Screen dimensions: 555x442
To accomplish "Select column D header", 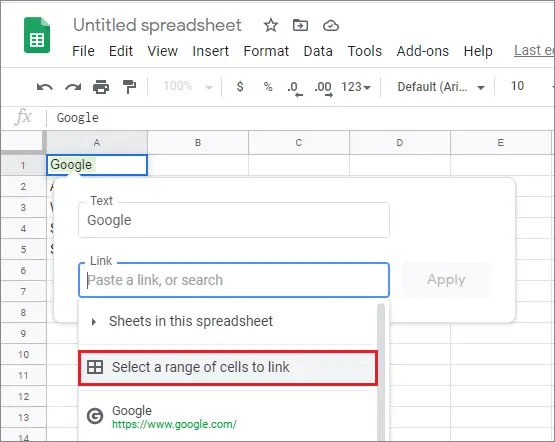I will (400, 143).
